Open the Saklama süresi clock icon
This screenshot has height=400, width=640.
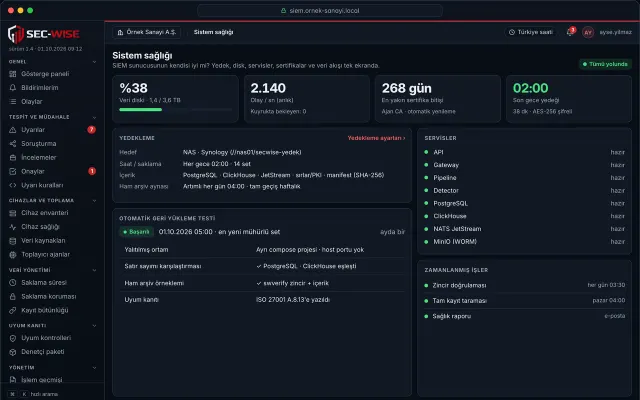(13, 282)
